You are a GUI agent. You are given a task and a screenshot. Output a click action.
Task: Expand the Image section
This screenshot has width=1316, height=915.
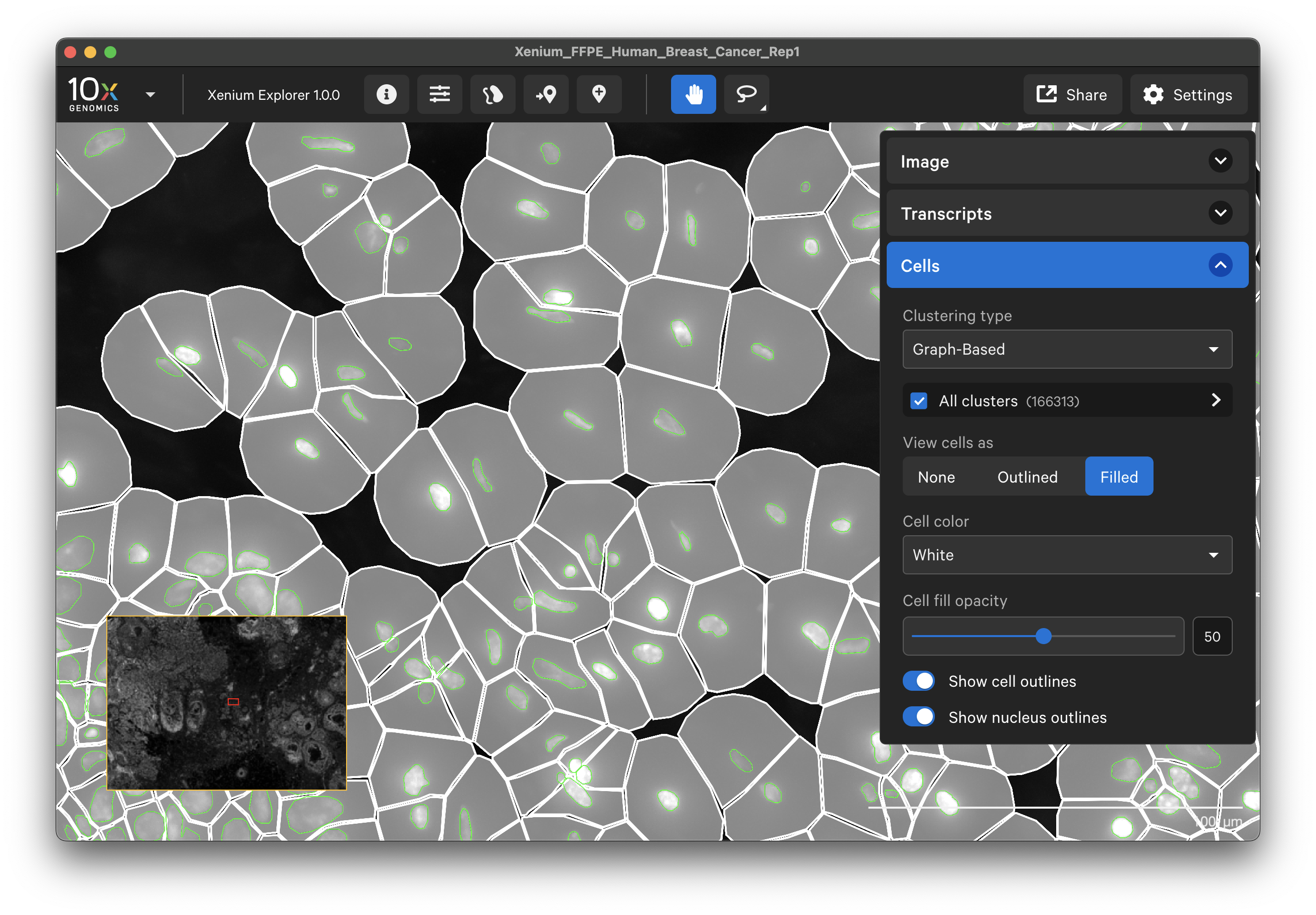pyautogui.click(x=1067, y=161)
